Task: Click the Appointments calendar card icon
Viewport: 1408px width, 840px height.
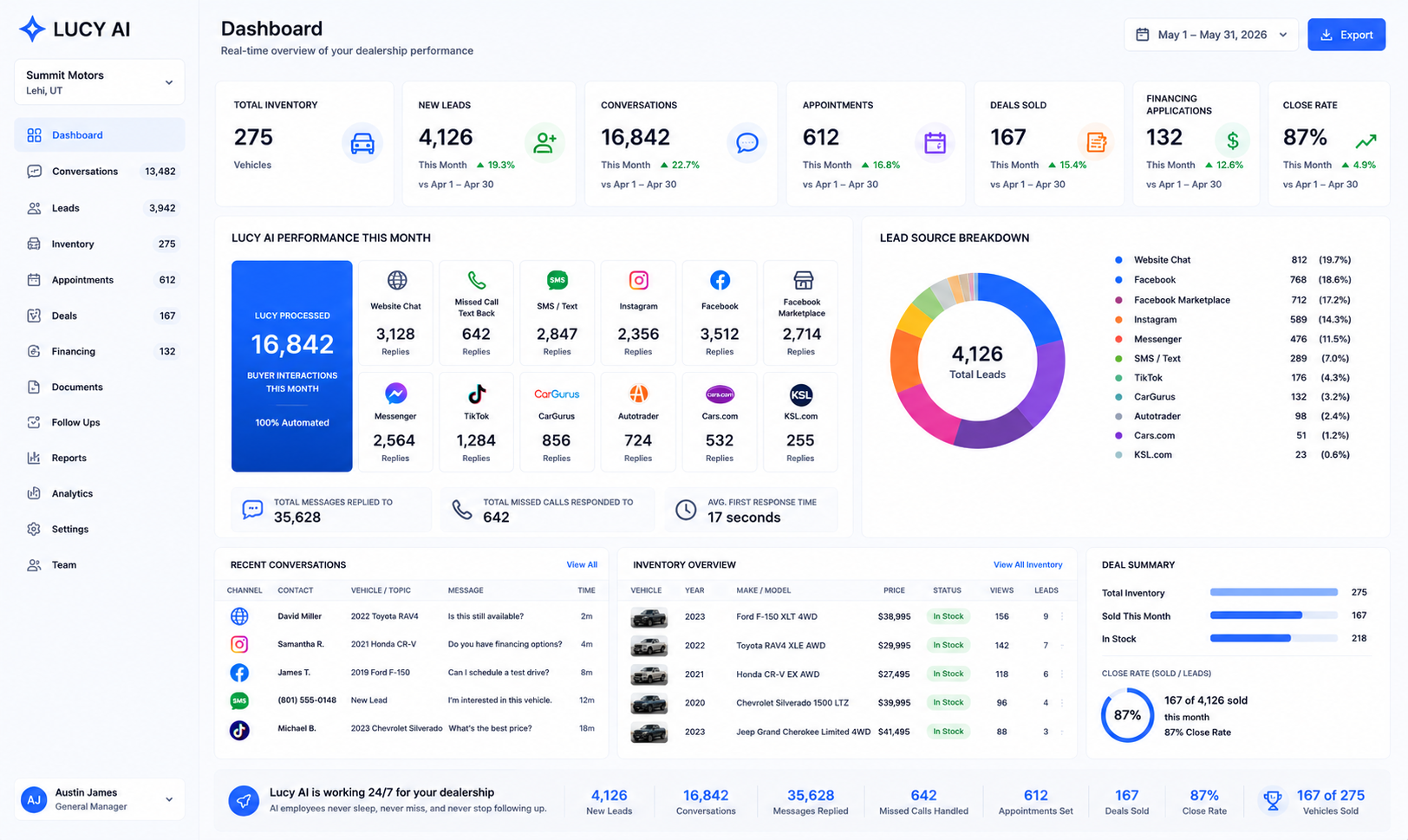Action: [935, 143]
